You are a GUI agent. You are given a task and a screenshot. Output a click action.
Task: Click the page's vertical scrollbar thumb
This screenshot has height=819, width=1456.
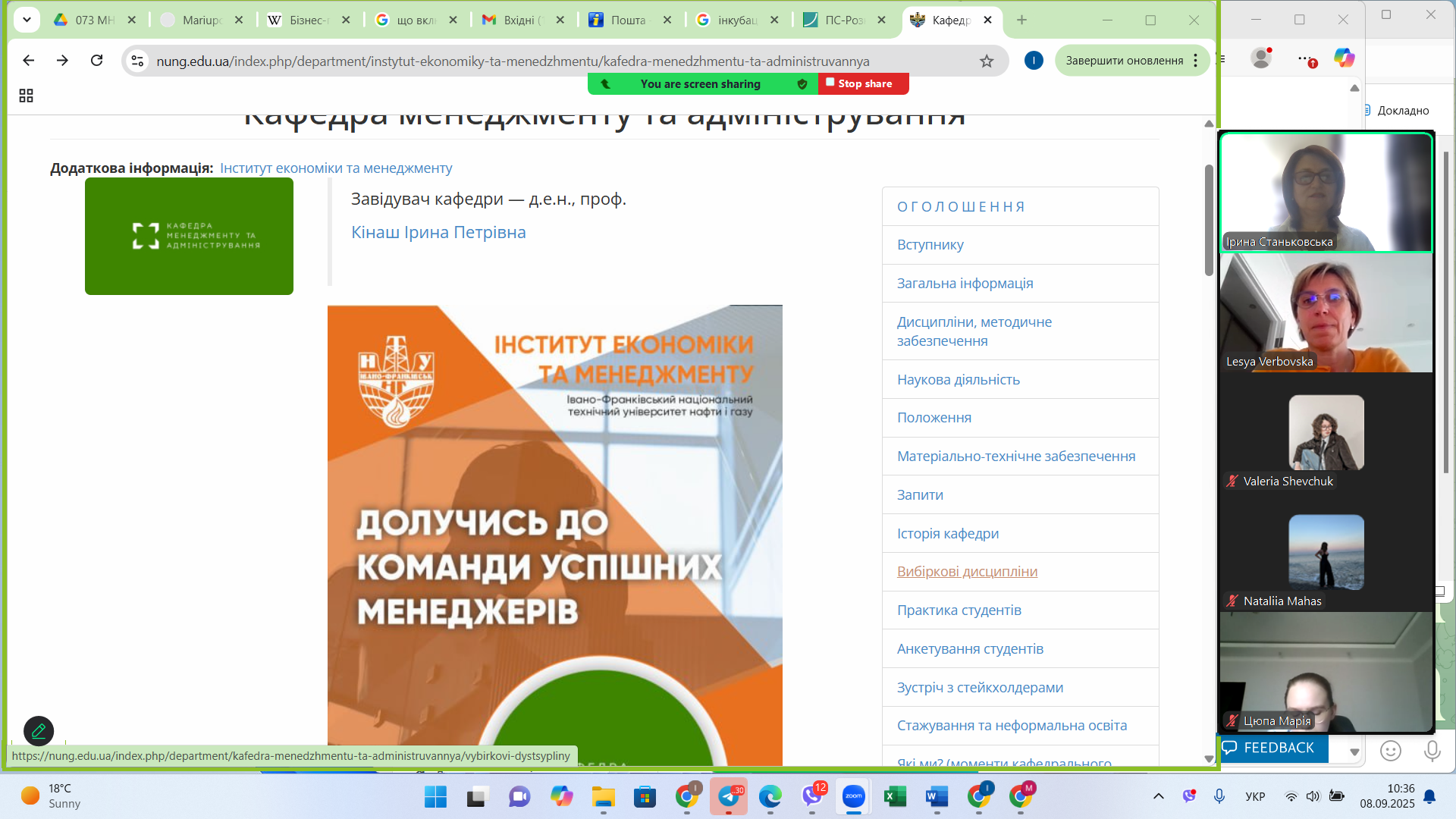click(1209, 220)
